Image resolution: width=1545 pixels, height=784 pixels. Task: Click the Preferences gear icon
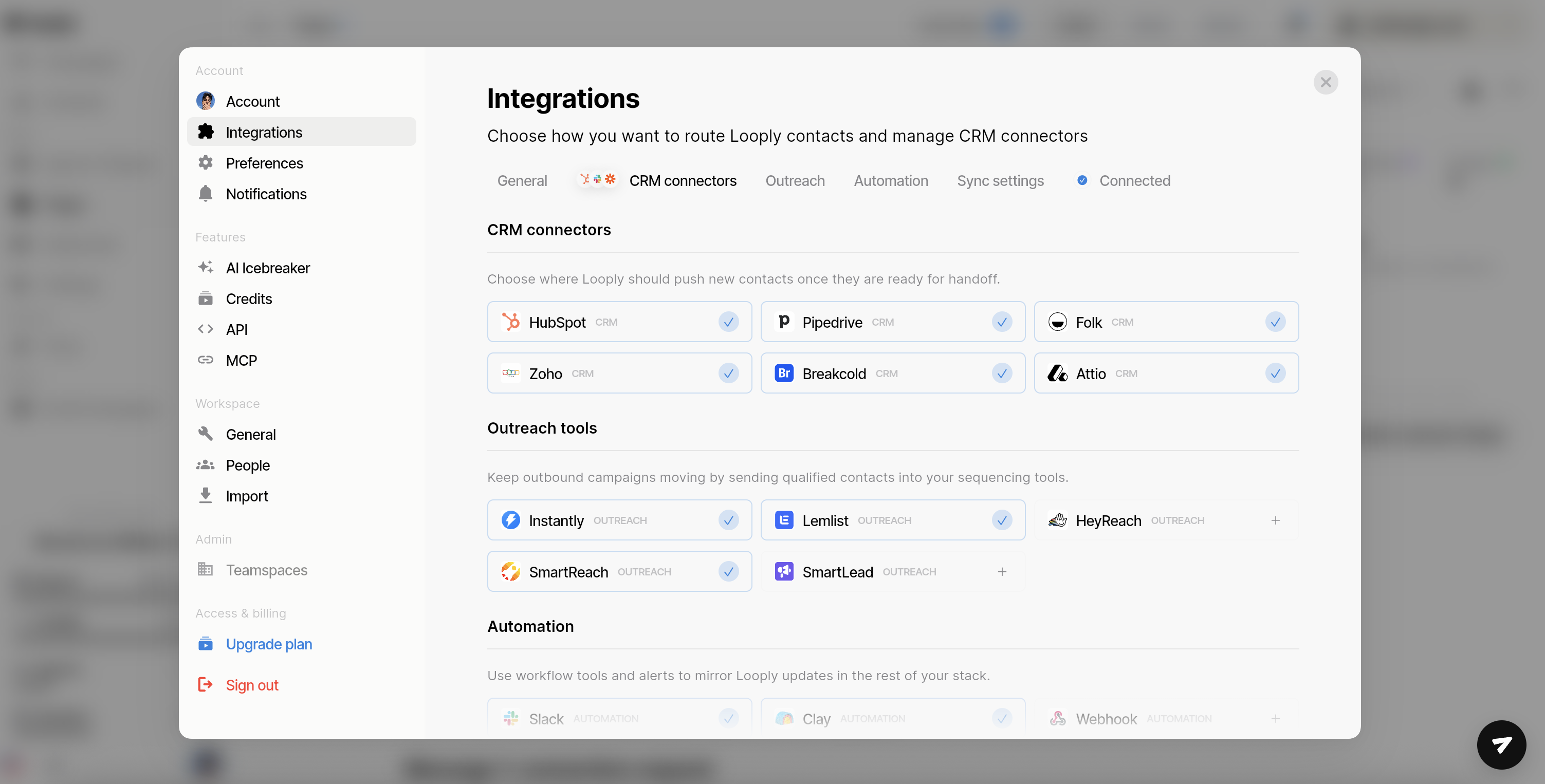pyautogui.click(x=206, y=162)
